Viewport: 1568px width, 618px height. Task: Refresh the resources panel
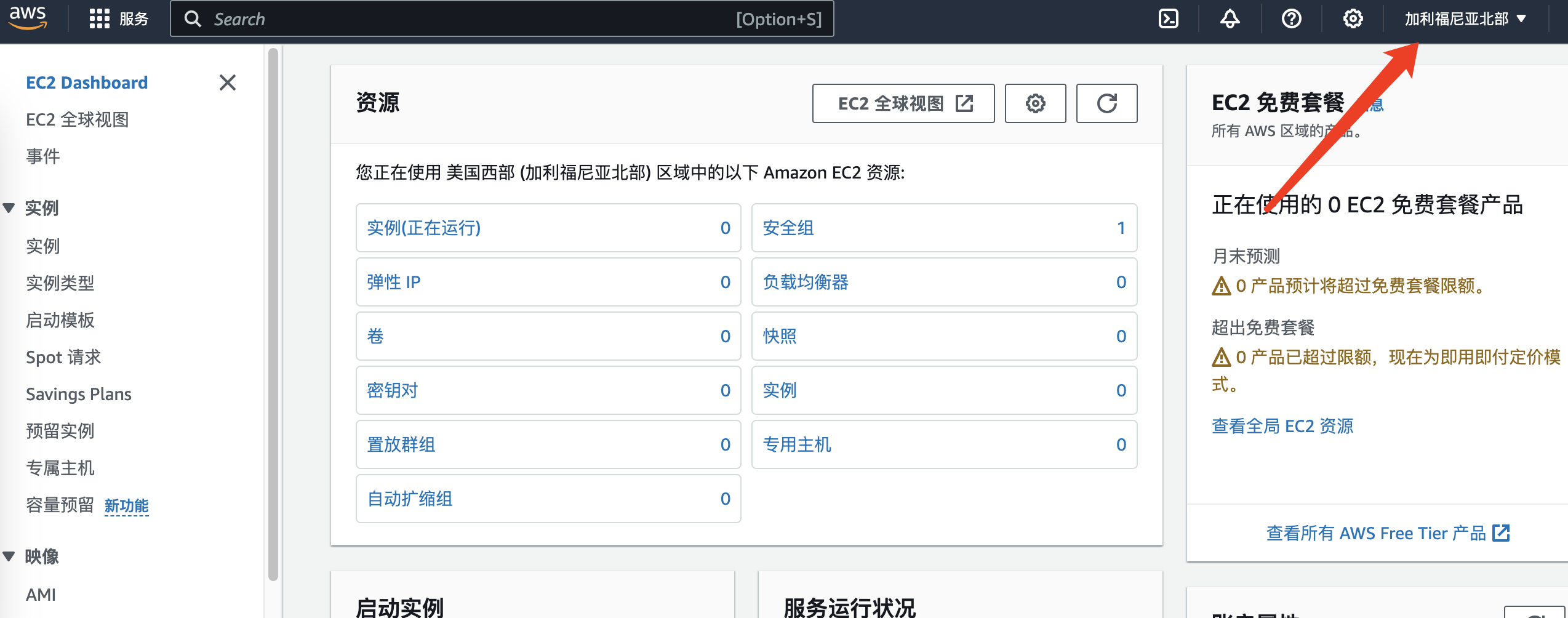coord(1106,103)
